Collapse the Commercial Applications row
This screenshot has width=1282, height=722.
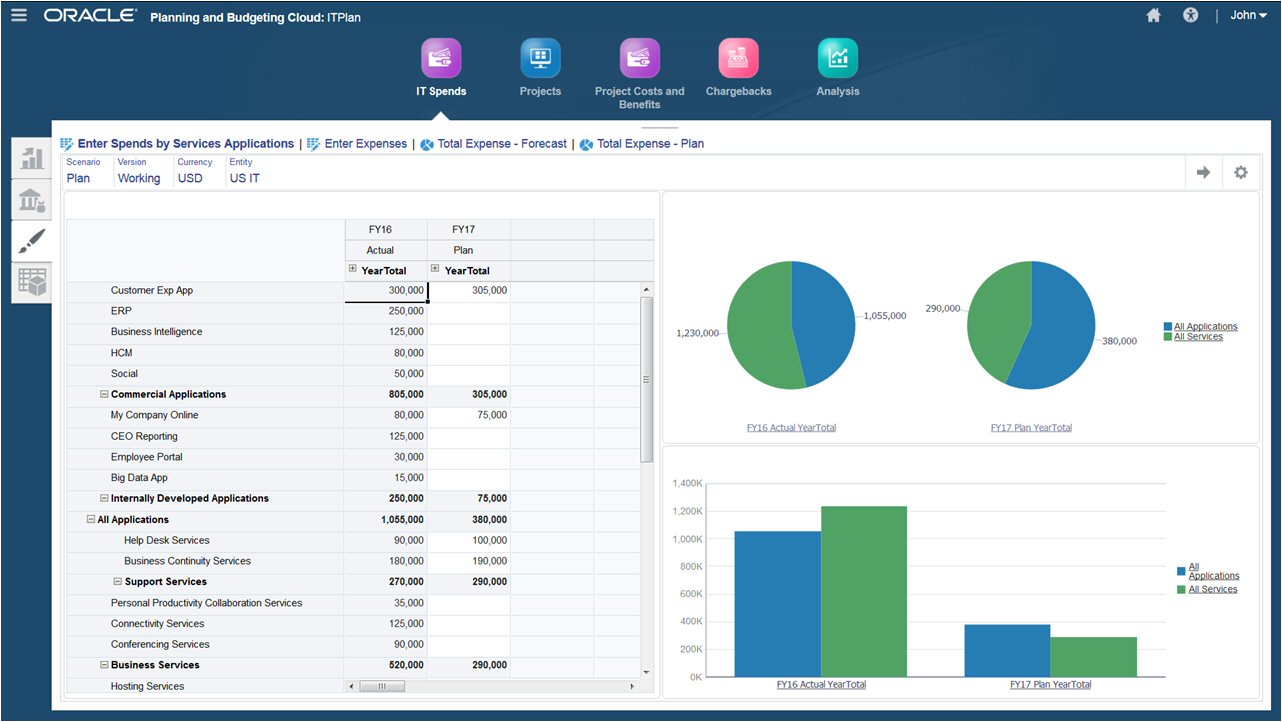click(x=104, y=395)
